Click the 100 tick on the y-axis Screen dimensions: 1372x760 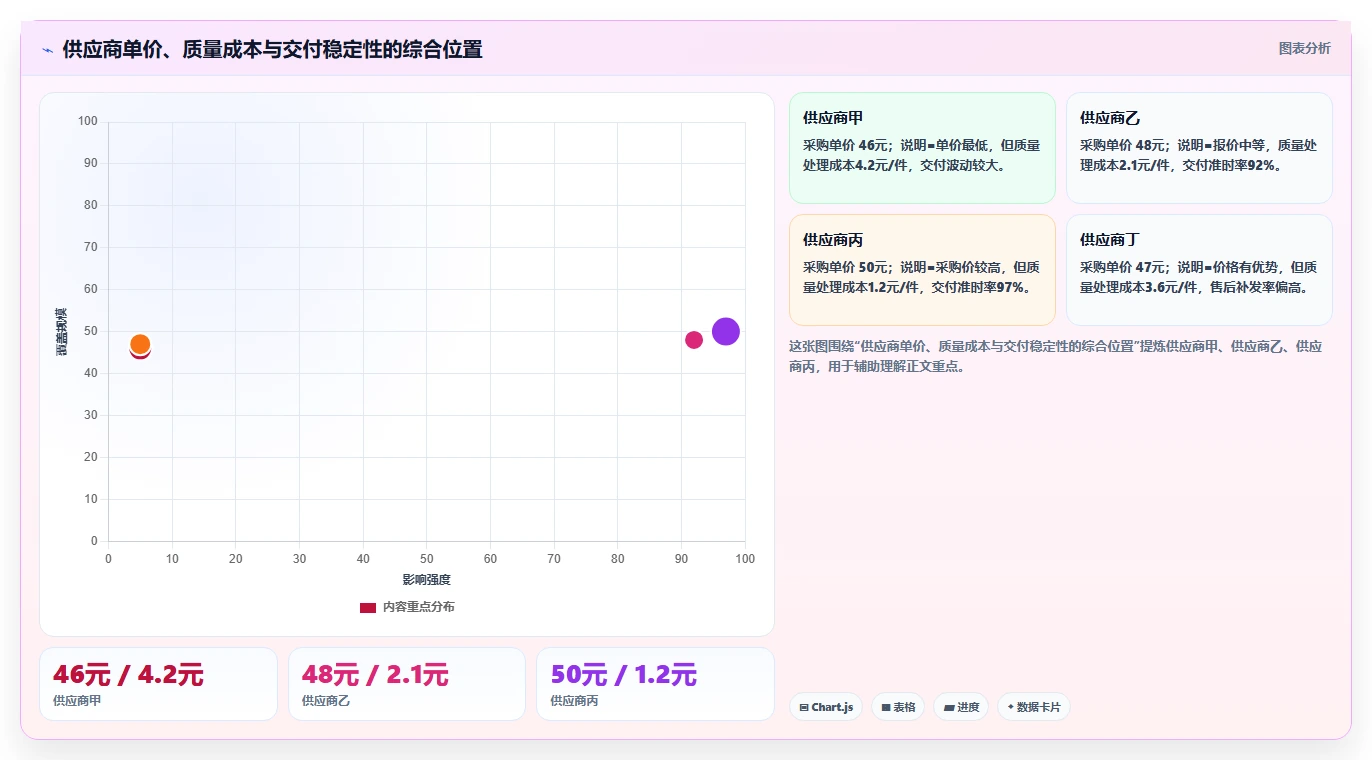point(88,121)
